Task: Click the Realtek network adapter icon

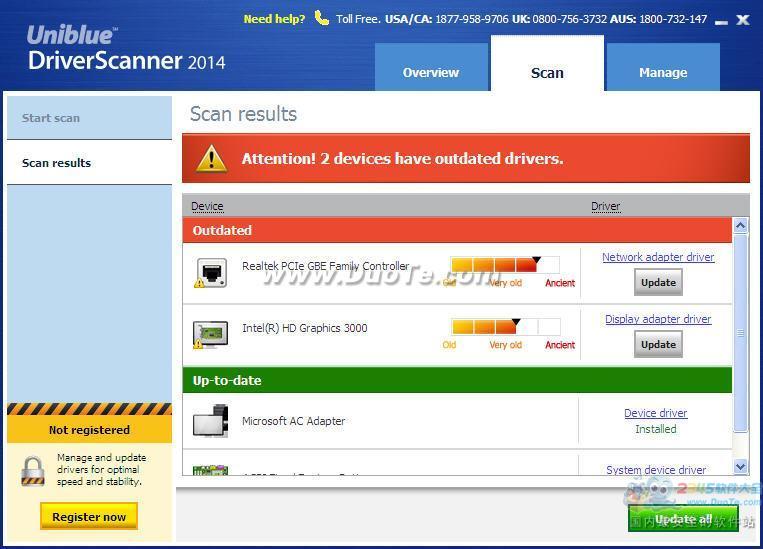Action: tap(211, 273)
